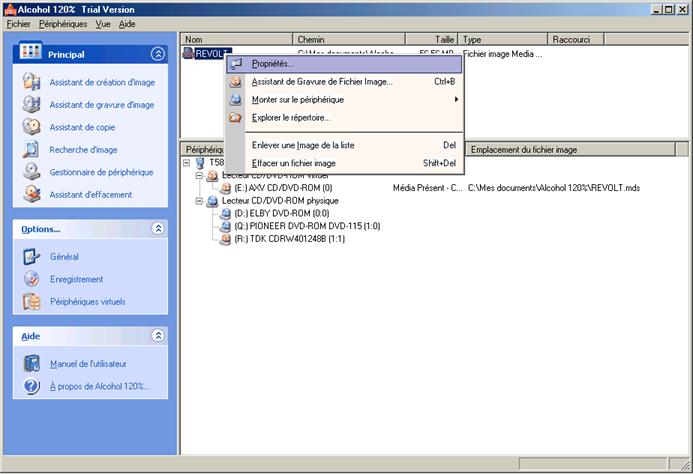Choose Explorer le répertoire...
The width and height of the screenshot is (693, 474).
(344, 118)
